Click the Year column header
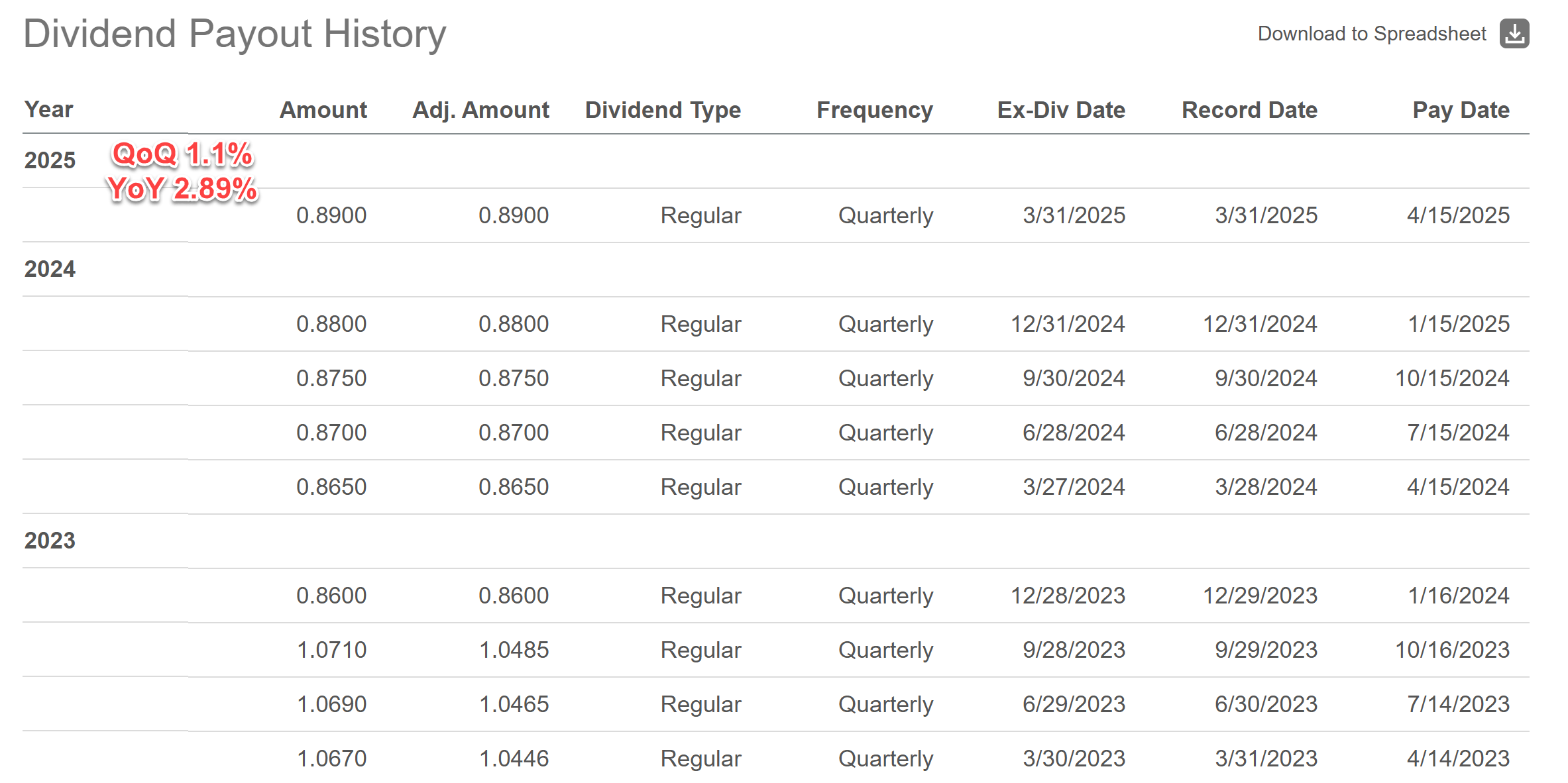The width and height of the screenshot is (1568, 783). pos(48,109)
